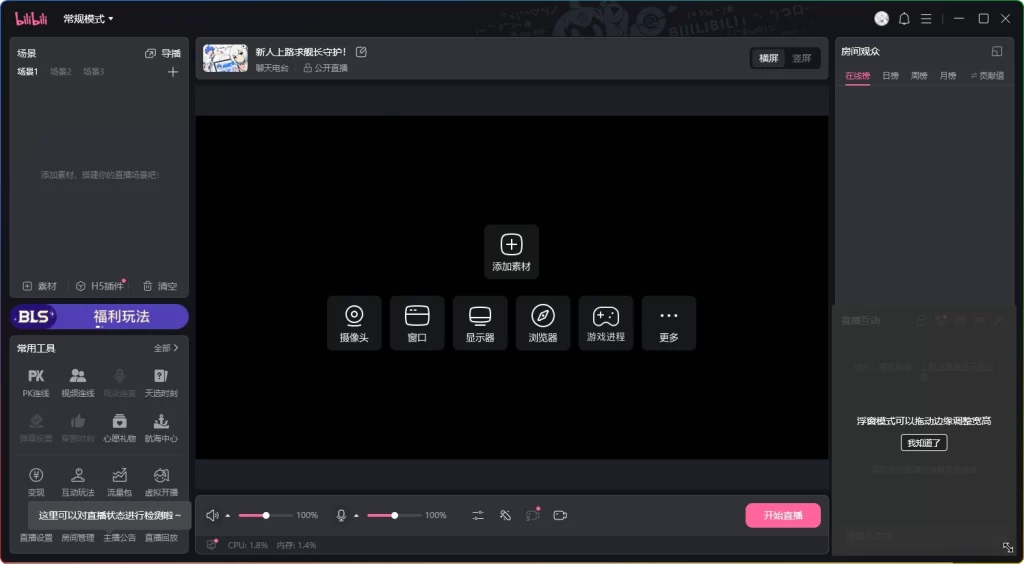Image resolution: width=1024 pixels, height=564 pixels.
Task: Add a window (窗口) capture source
Action: coord(417,323)
